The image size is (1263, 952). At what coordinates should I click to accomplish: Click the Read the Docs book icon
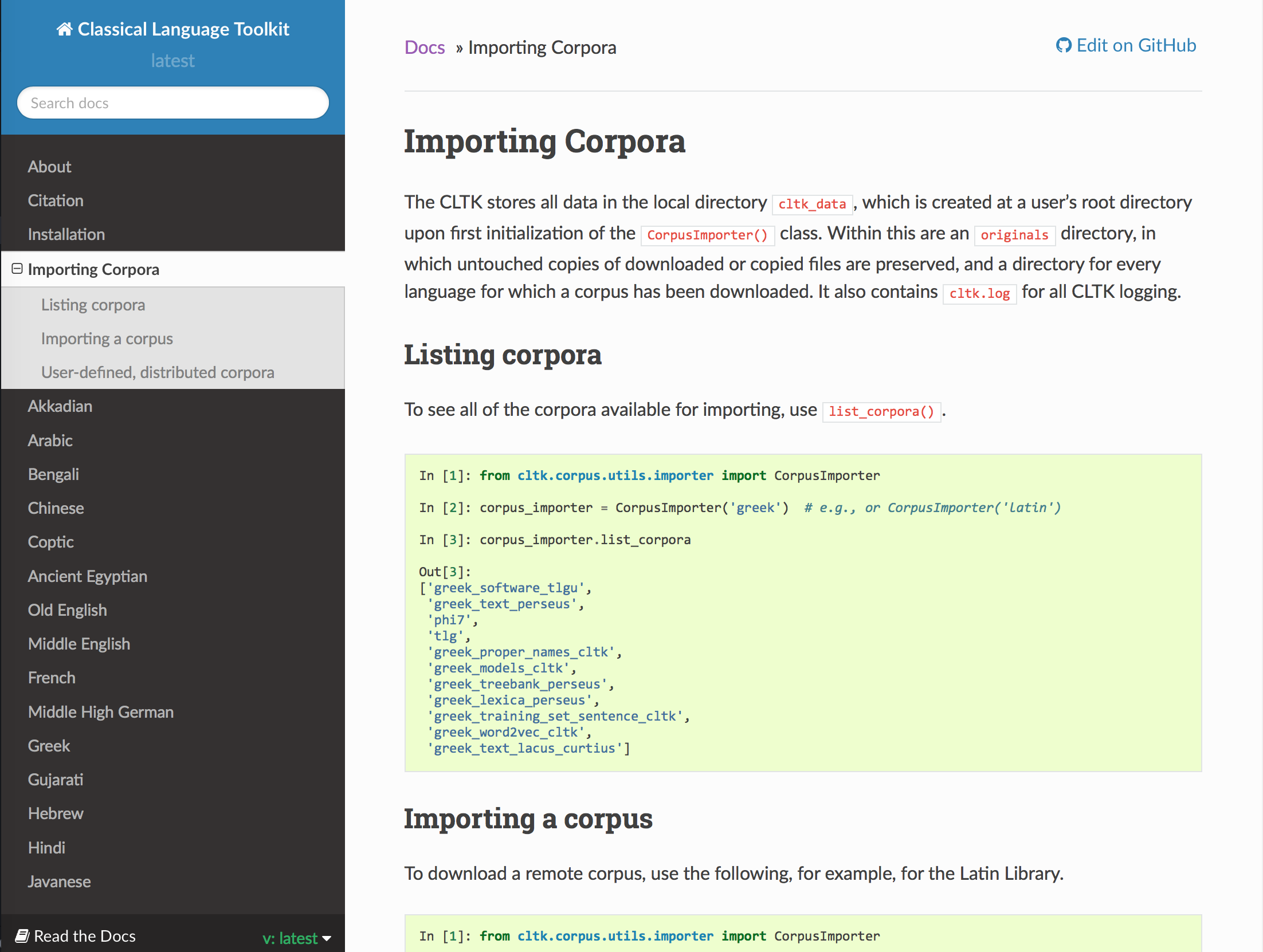pyautogui.click(x=22, y=936)
